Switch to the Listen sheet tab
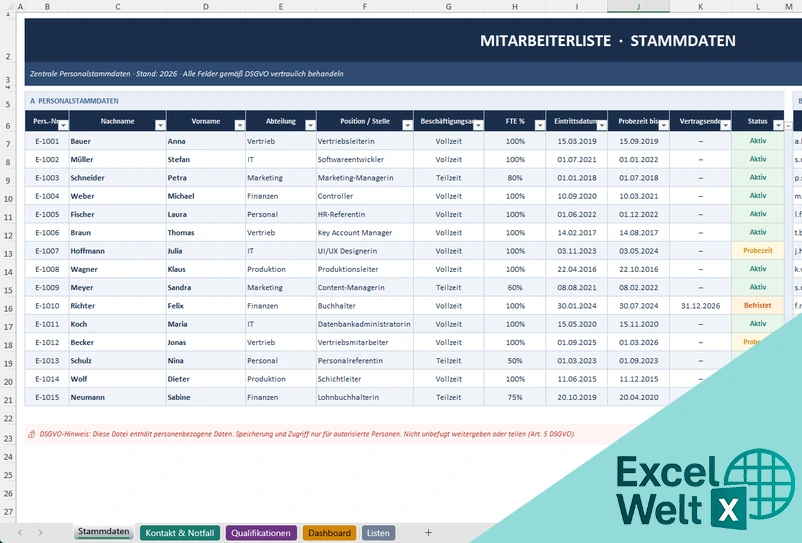Screen dimensions: 802x543 (378, 533)
